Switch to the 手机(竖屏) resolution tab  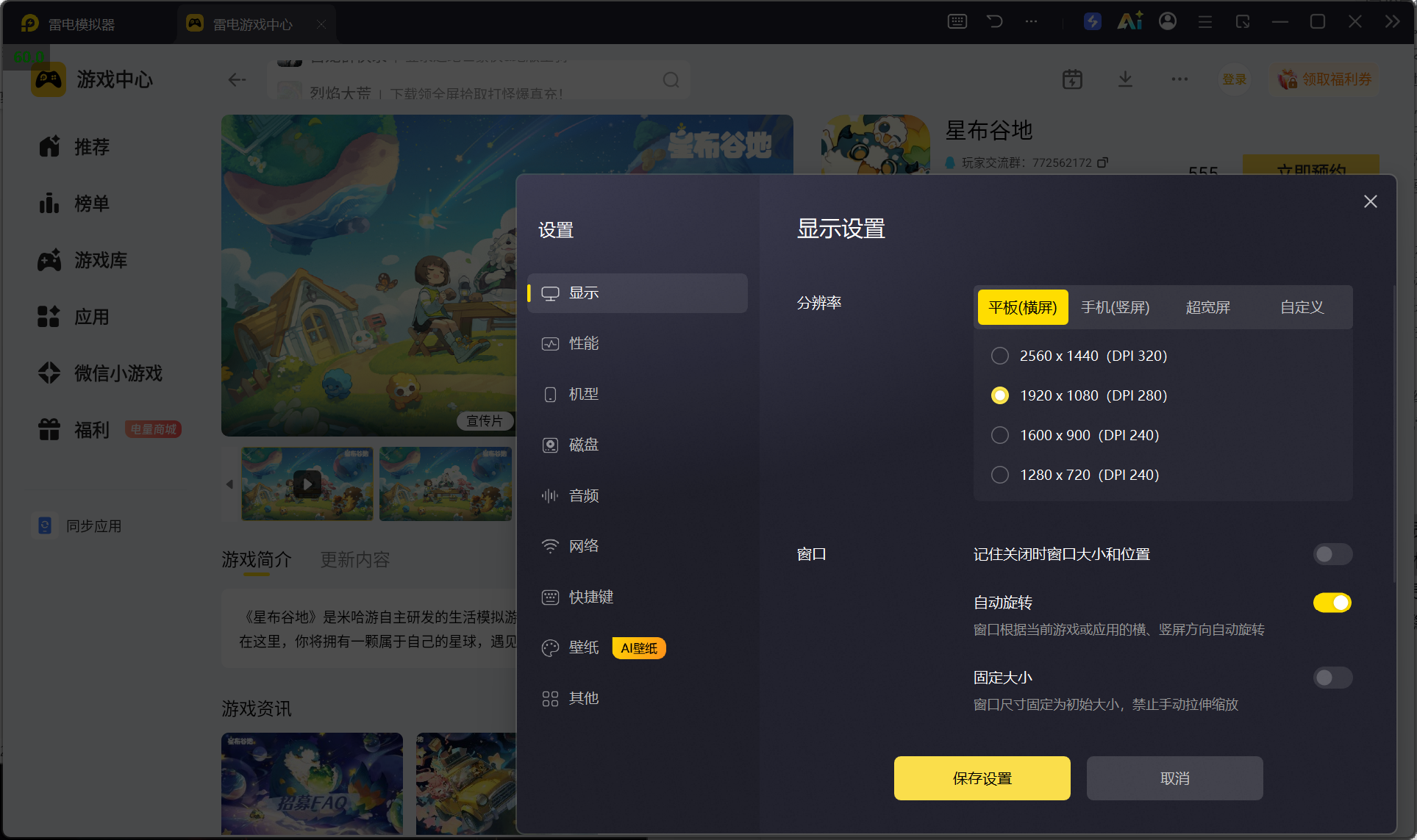point(1115,307)
